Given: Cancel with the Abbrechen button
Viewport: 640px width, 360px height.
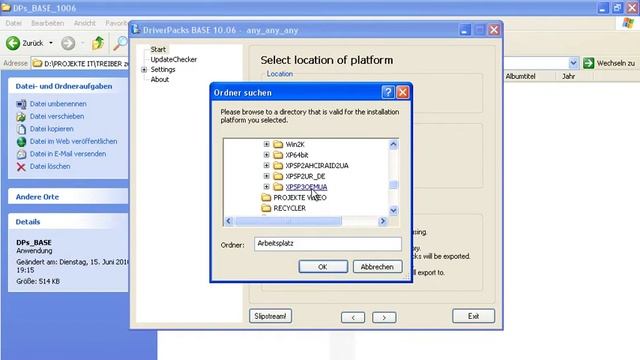Looking at the screenshot, I should point(377,267).
